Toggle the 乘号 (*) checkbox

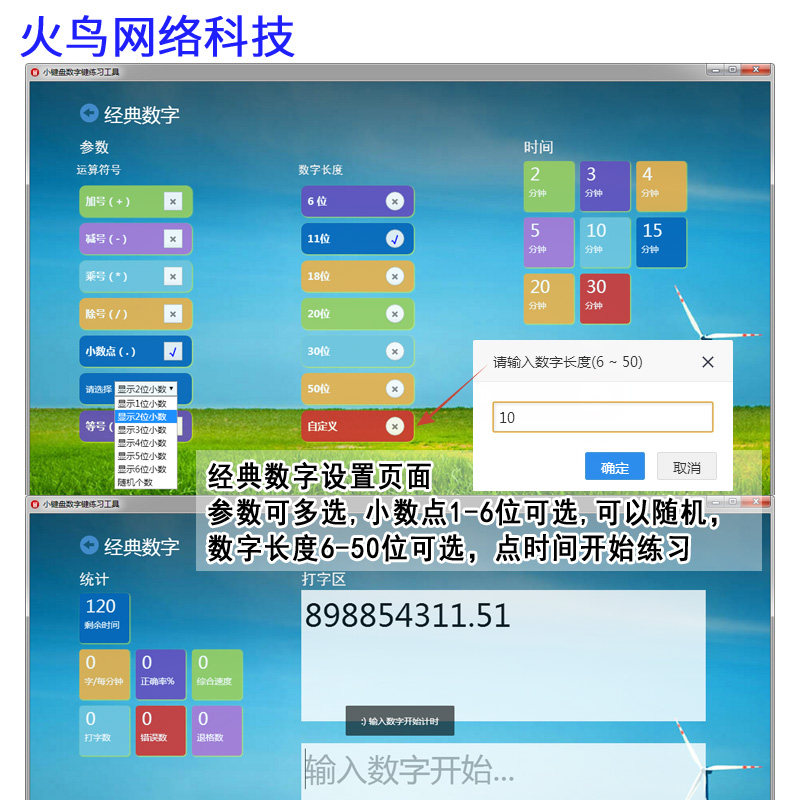[173, 277]
